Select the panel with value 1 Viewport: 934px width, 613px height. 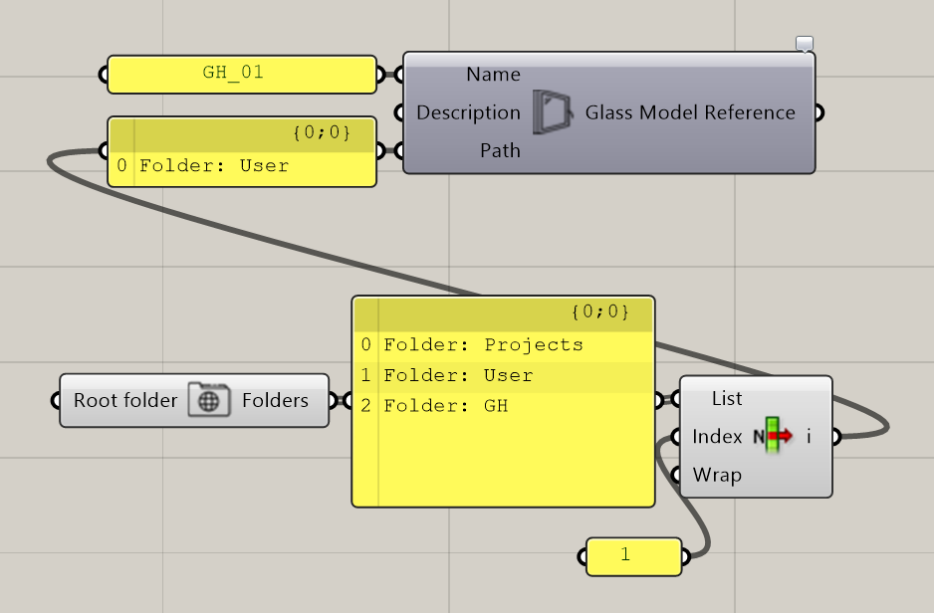[x=634, y=556]
